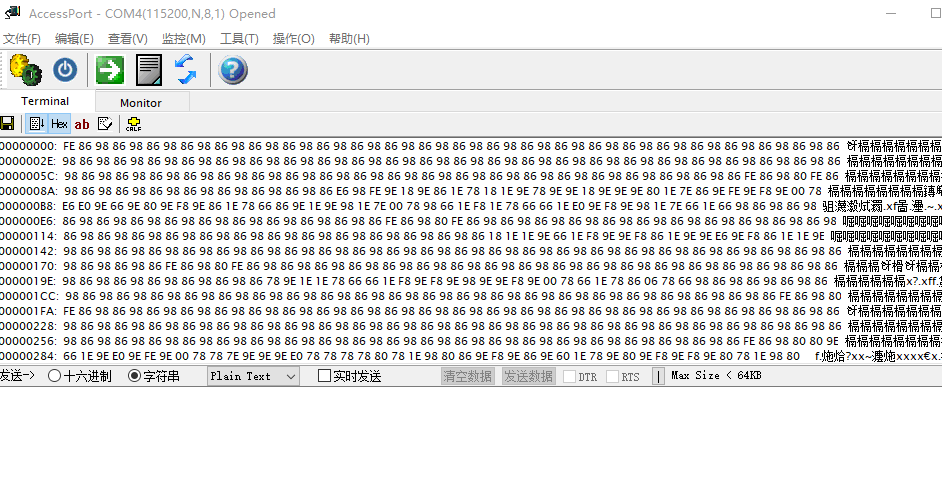Switch to ab character display mode
This screenshot has height=496, width=942.
pyautogui.click(x=82, y=124)
